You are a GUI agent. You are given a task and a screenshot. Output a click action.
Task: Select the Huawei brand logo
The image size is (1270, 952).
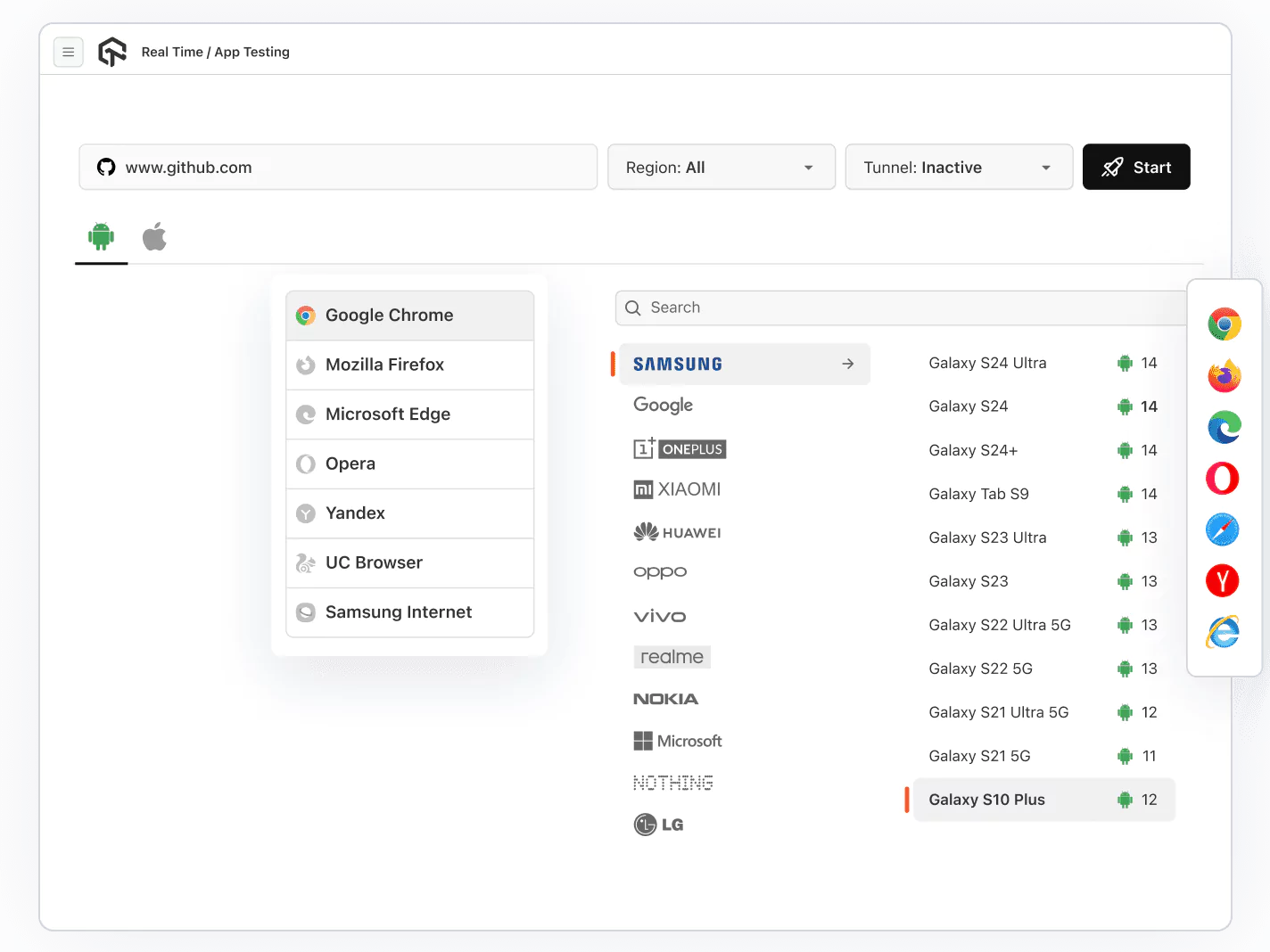pos(677,532)
